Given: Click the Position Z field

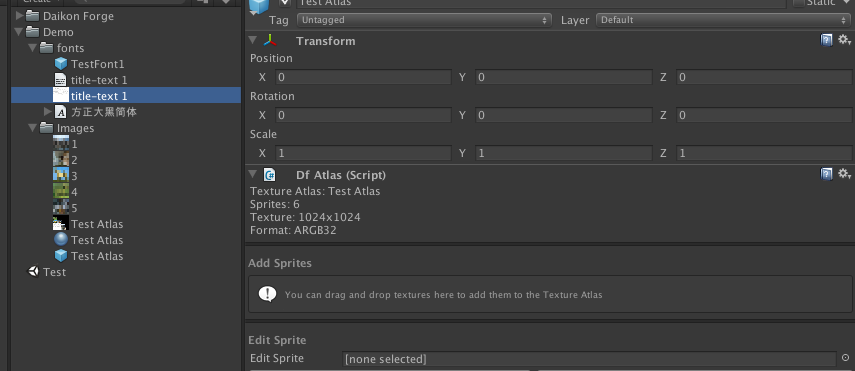Looking at the screenshot, I should (763, 77).
